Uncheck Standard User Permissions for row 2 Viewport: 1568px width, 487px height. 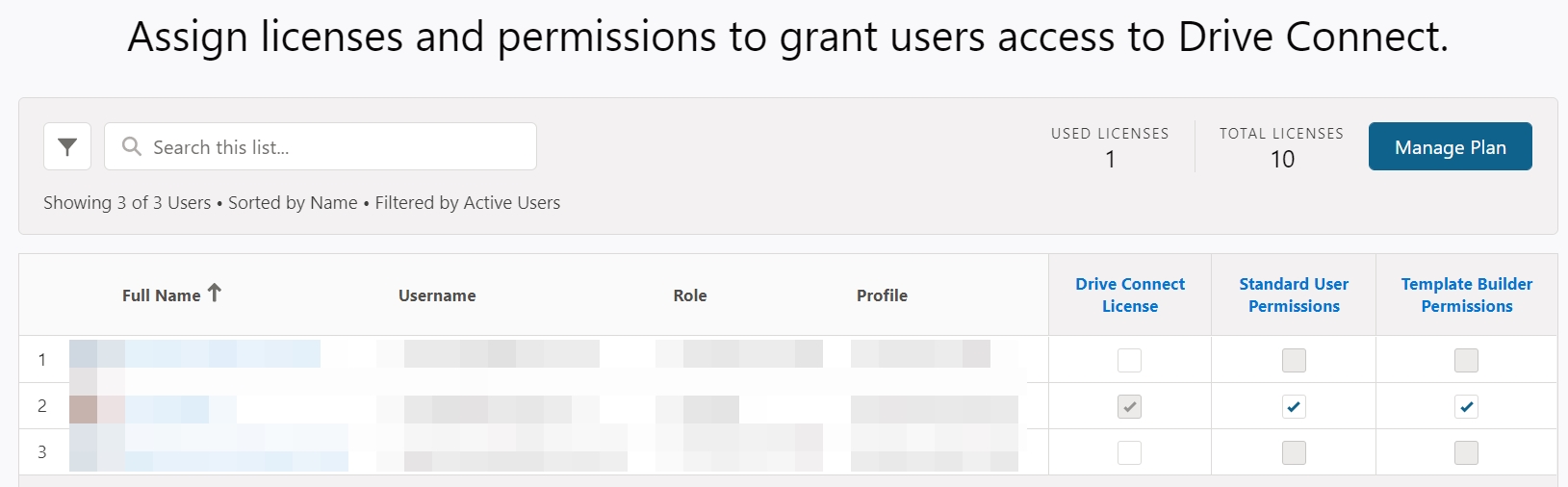[1294, 406]
